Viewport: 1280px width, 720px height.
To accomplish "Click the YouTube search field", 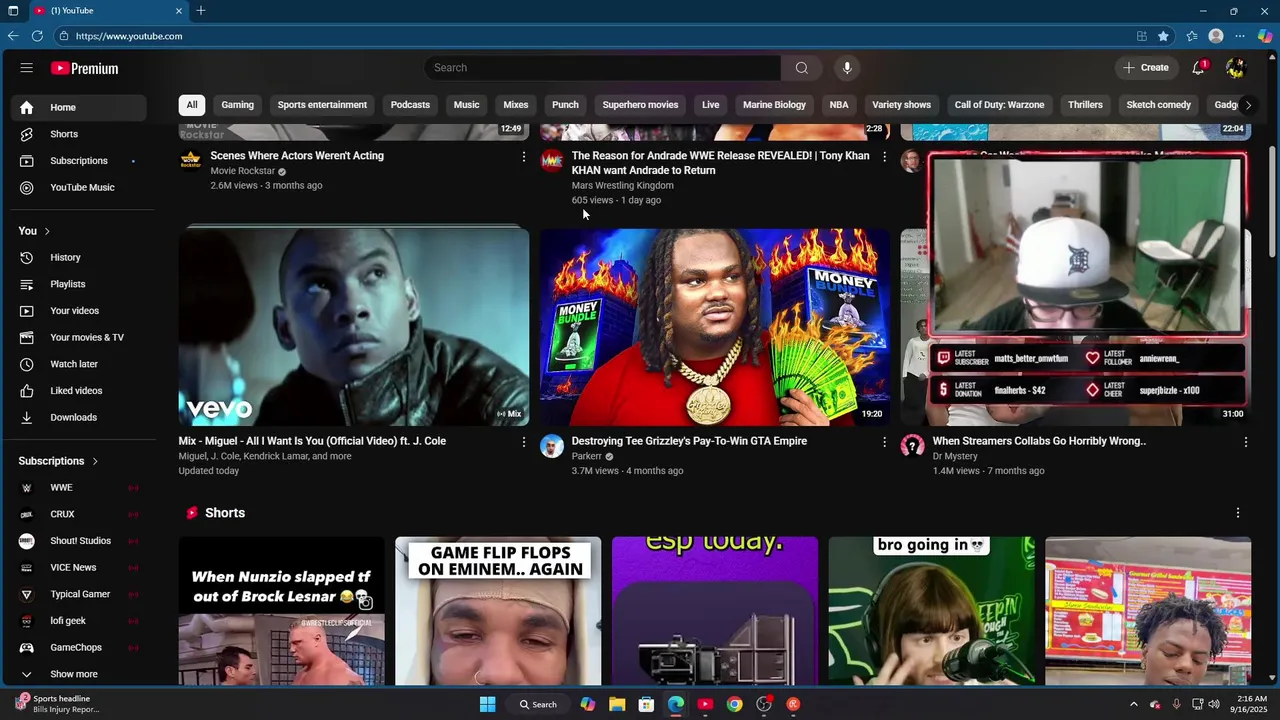I will pyautogui.click(x=603, y=68).
